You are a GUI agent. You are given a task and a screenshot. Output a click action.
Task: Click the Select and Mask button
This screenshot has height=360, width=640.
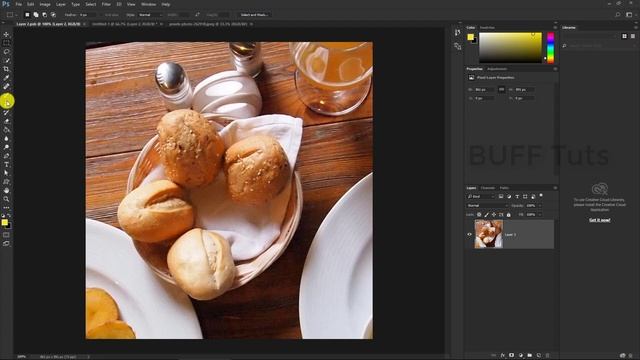point(254,15)
